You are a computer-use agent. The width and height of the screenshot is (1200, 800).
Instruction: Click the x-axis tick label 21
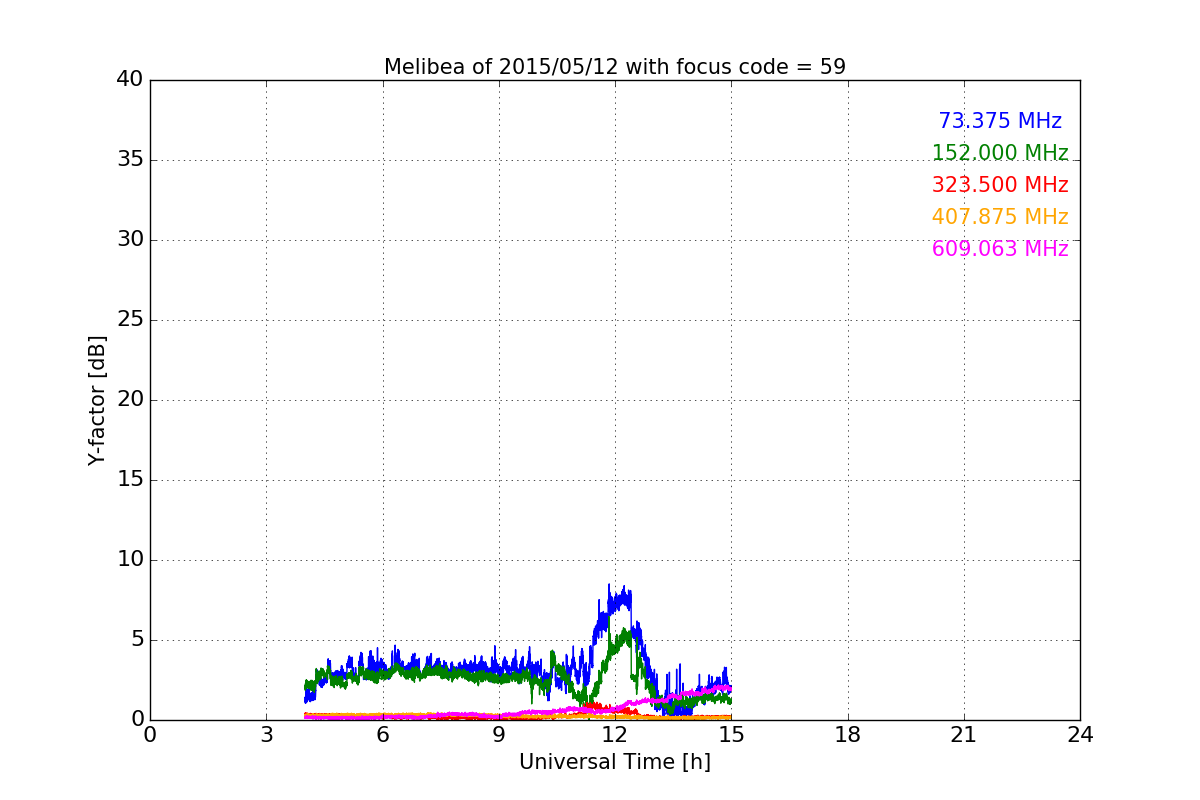point(964,735)
